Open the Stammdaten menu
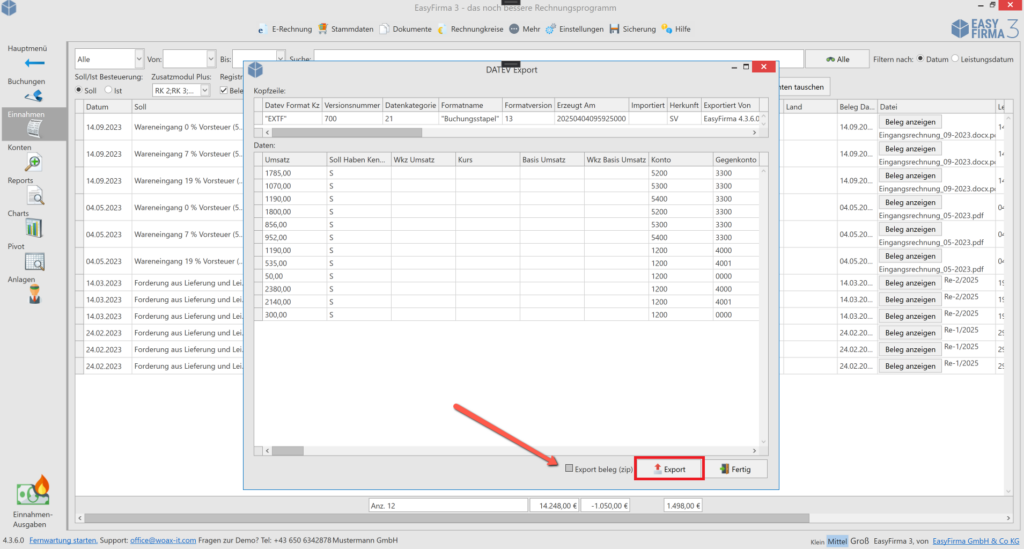Image resolution: width=1024 pixels, height=549 pixels. 352,29
